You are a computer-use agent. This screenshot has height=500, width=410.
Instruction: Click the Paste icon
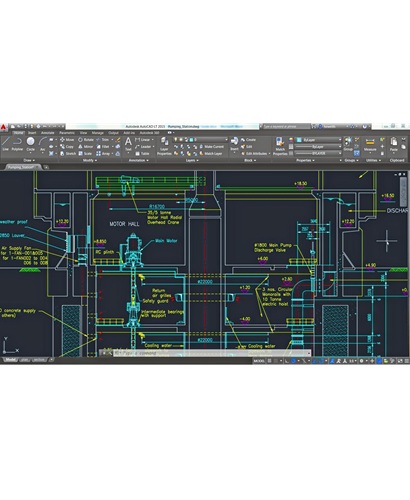click(x=394, y=144)
